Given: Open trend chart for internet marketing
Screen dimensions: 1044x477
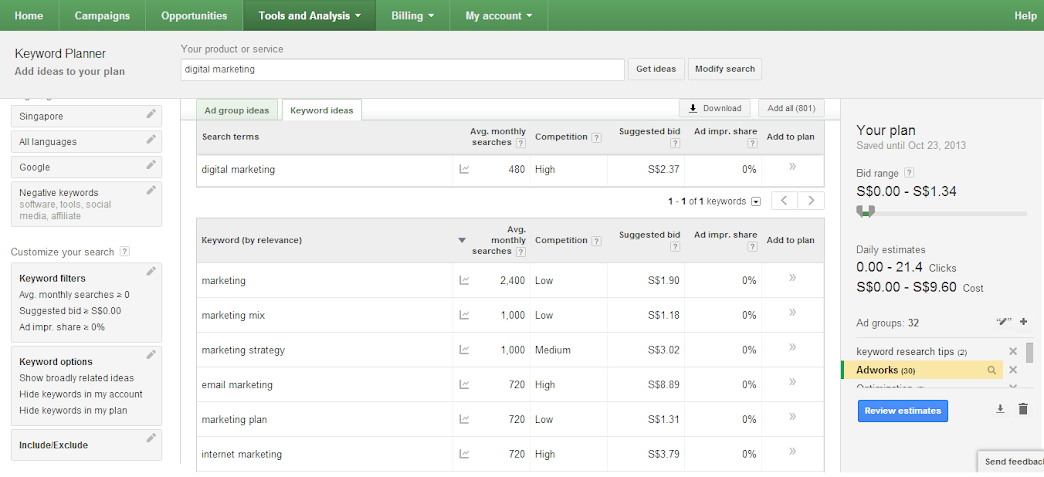Looking at the screenshot, I should [x=464, y=454].
